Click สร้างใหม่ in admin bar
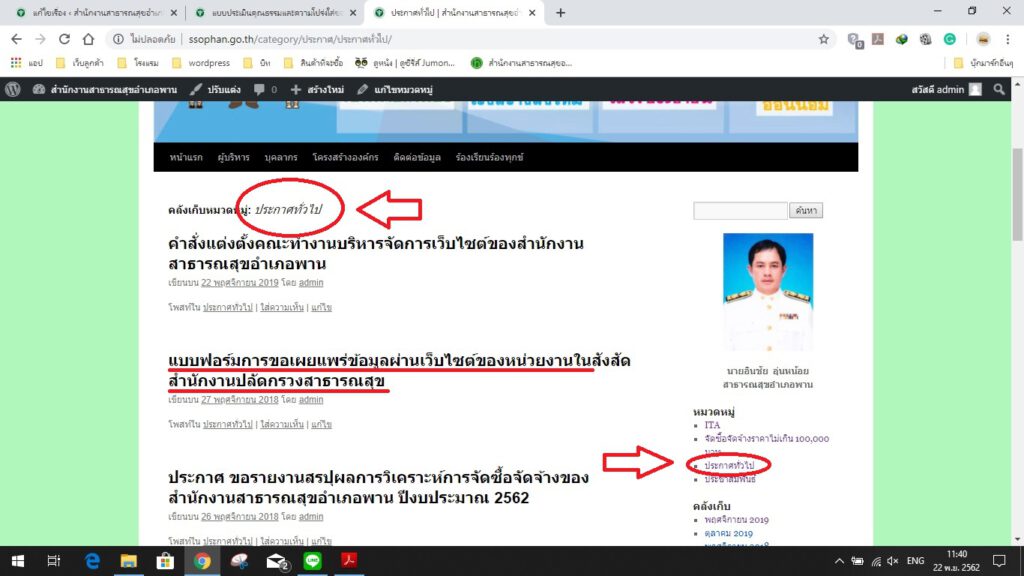 317,89
